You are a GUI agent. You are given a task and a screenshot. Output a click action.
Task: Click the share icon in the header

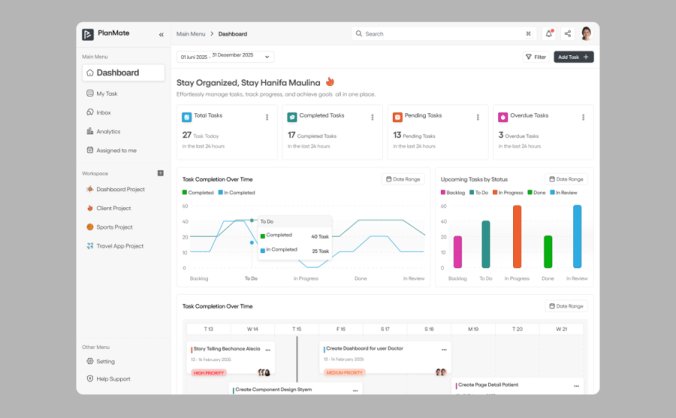[x=567, y=33]
